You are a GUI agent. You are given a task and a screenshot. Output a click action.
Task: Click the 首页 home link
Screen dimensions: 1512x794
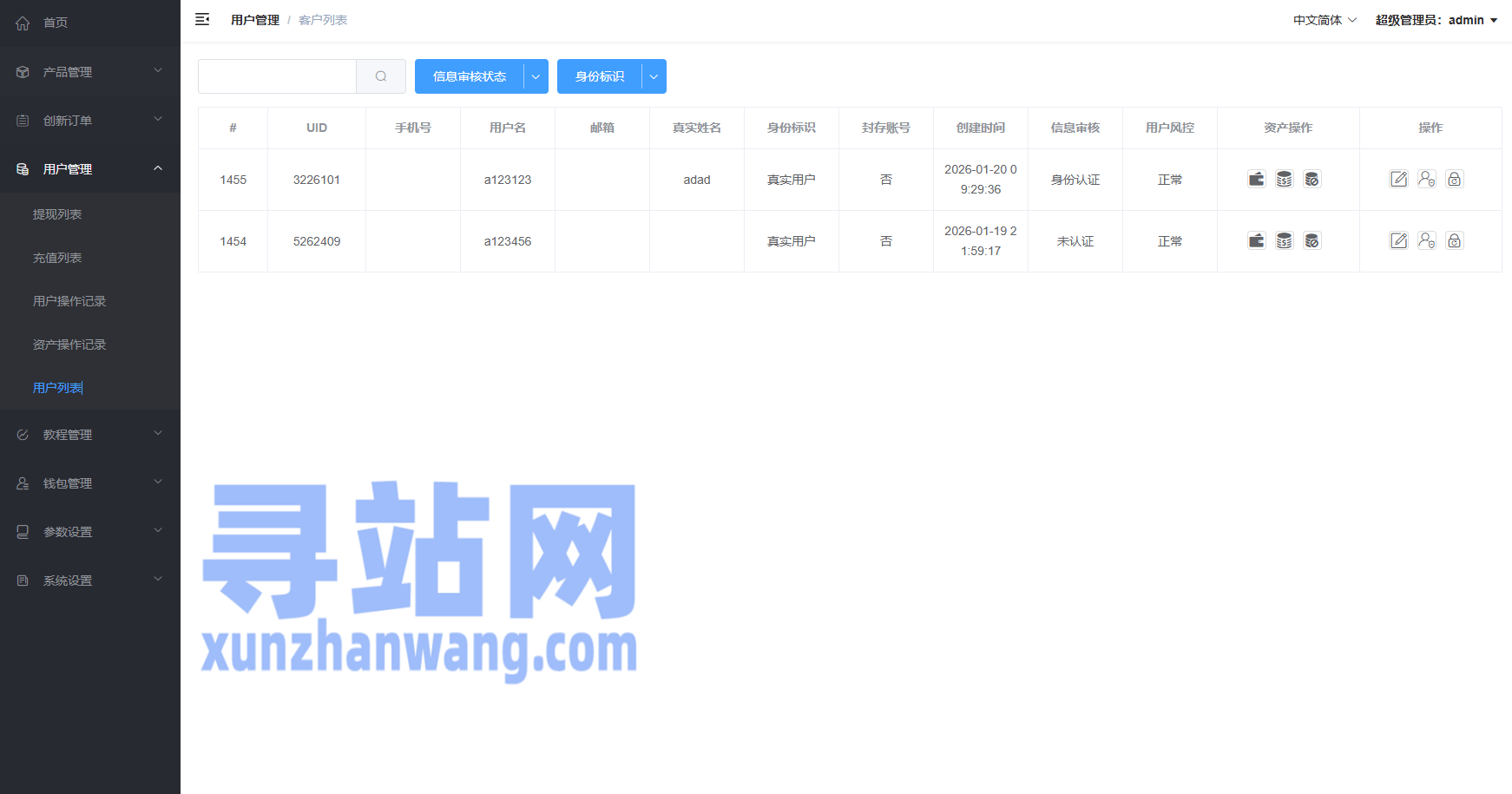56,23
